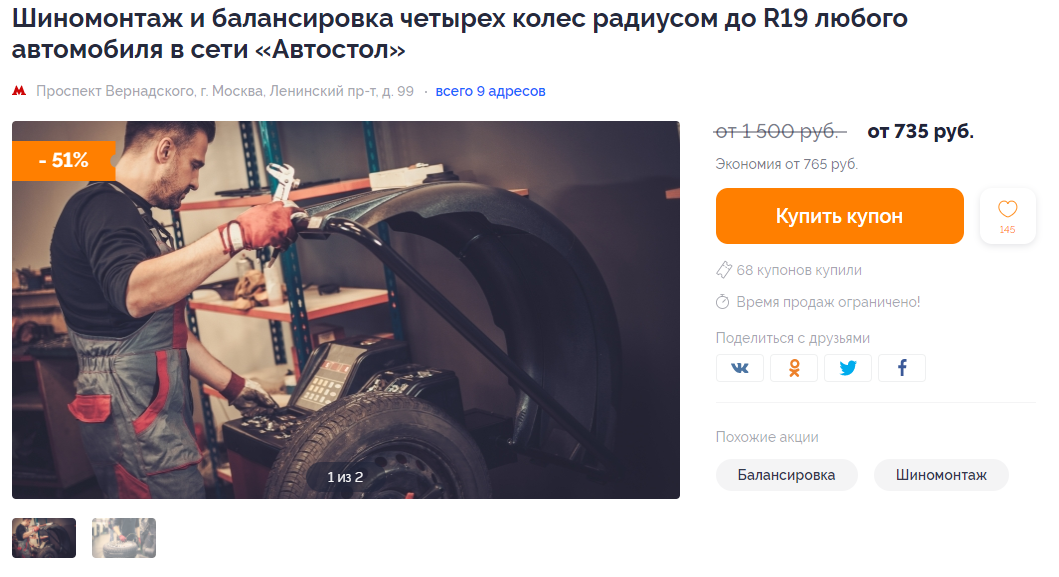Click the '1 из 2' photo counter
Screen dimensions: 1059x577
tap(345, 477)
